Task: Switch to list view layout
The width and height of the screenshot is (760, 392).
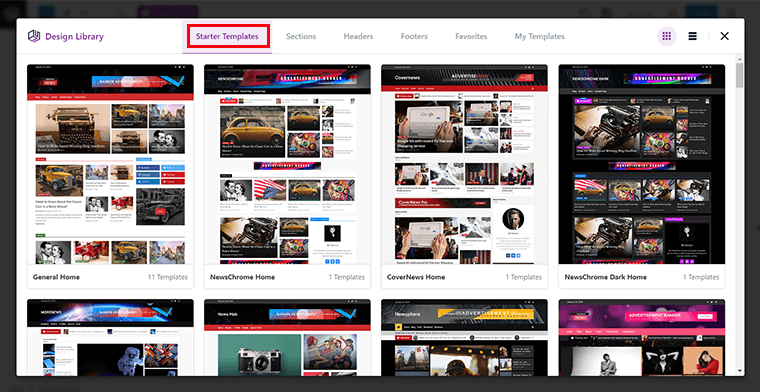Action: pyautogui.click(x=693, y=36)
